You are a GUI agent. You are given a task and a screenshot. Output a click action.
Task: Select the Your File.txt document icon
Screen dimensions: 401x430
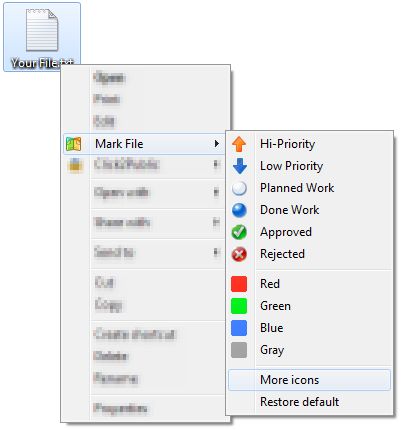coord(42,30)
